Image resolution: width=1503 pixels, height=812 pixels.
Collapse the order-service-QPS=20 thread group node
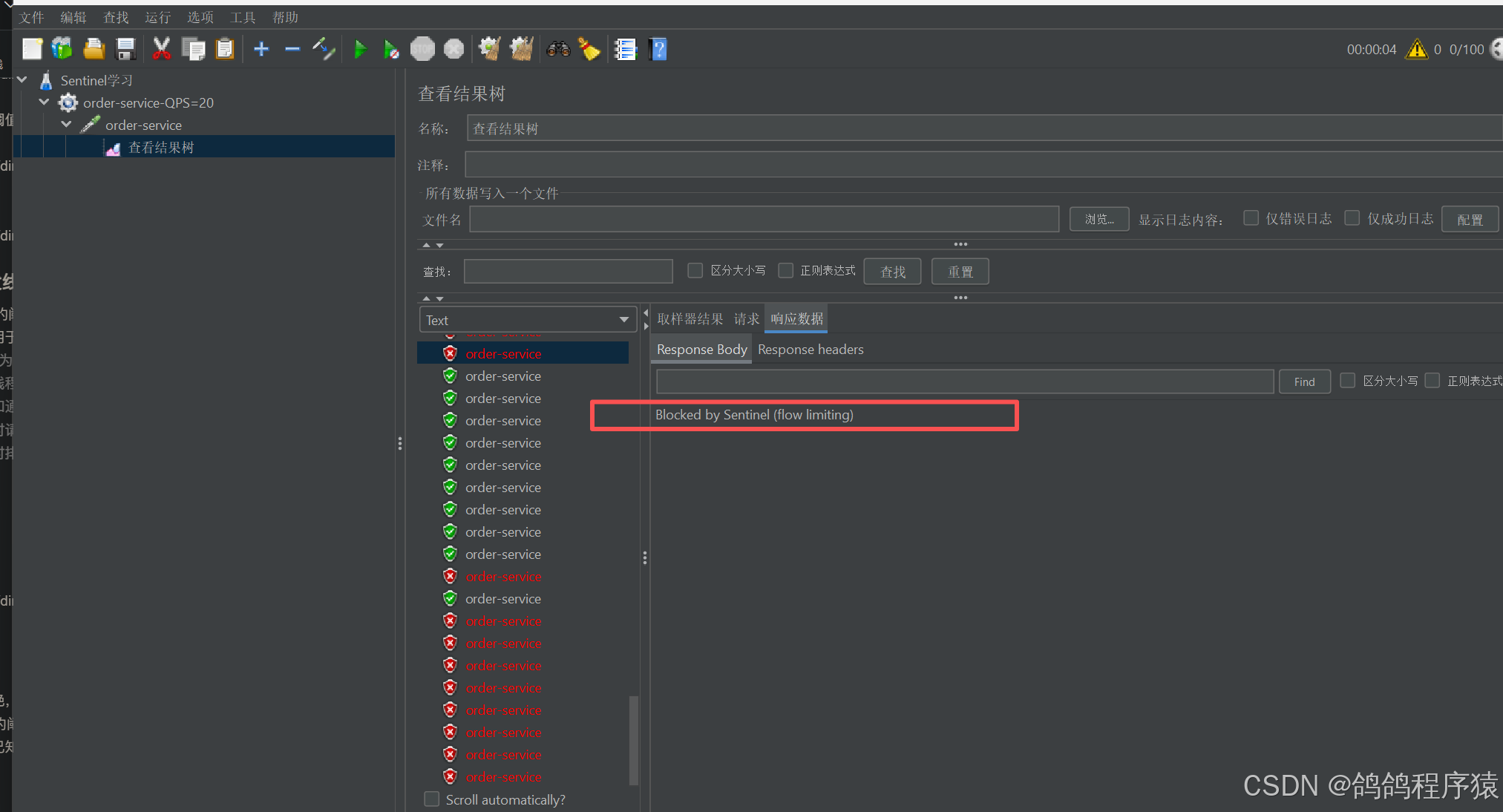[x=45, y=102]
